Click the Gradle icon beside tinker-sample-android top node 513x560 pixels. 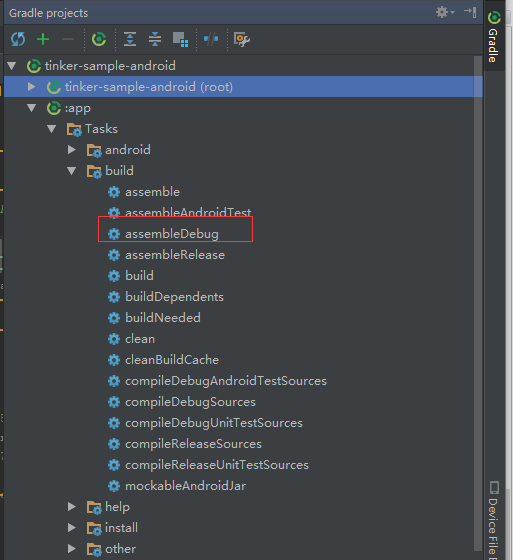click(34, 66)
